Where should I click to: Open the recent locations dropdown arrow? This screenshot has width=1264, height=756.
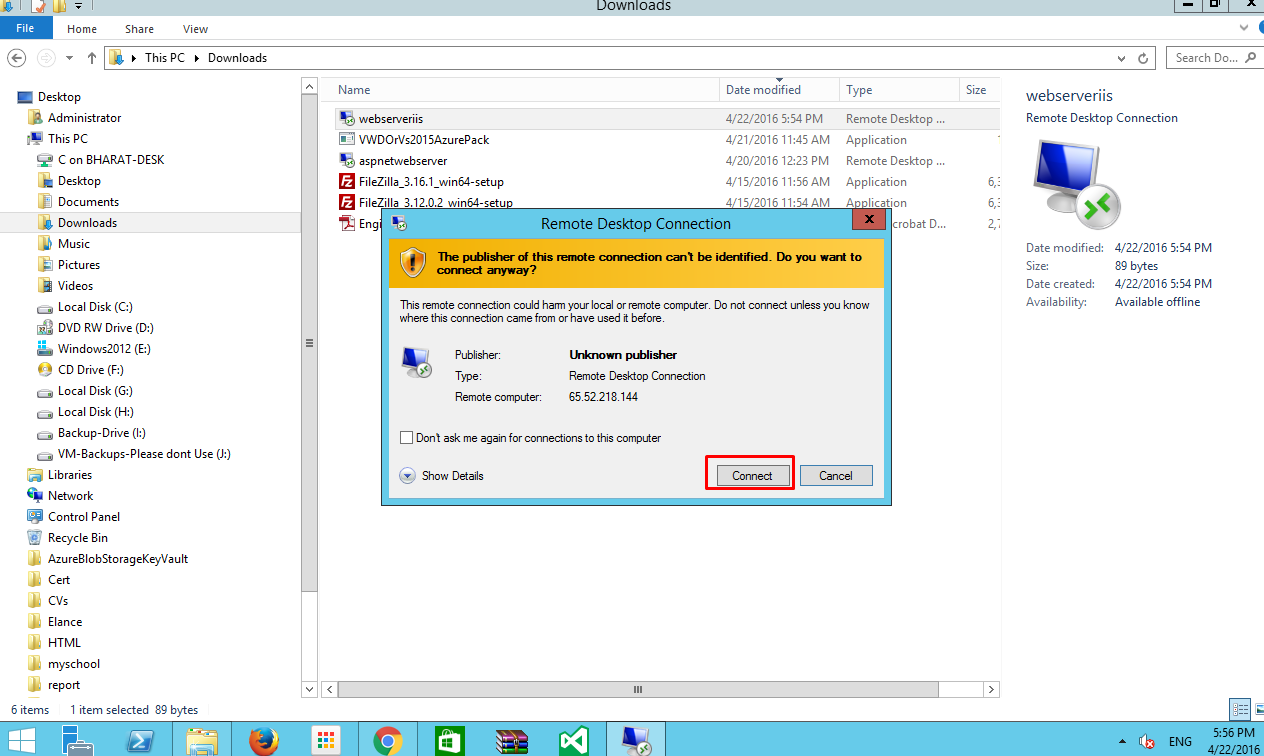[x=70, y=58]
